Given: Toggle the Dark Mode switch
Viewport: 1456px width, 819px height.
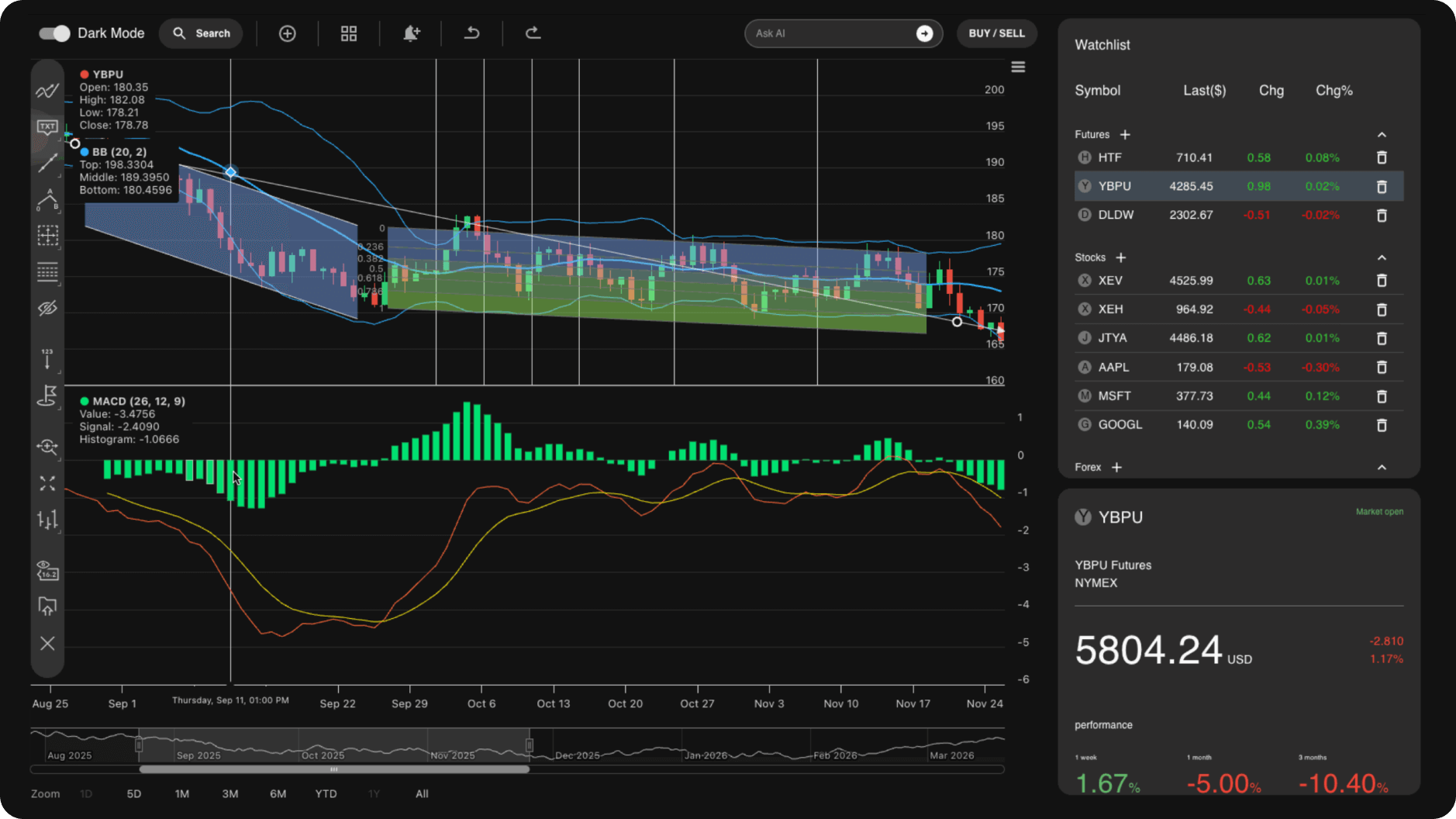Looking at the screenshot, I should coord(53,33).
